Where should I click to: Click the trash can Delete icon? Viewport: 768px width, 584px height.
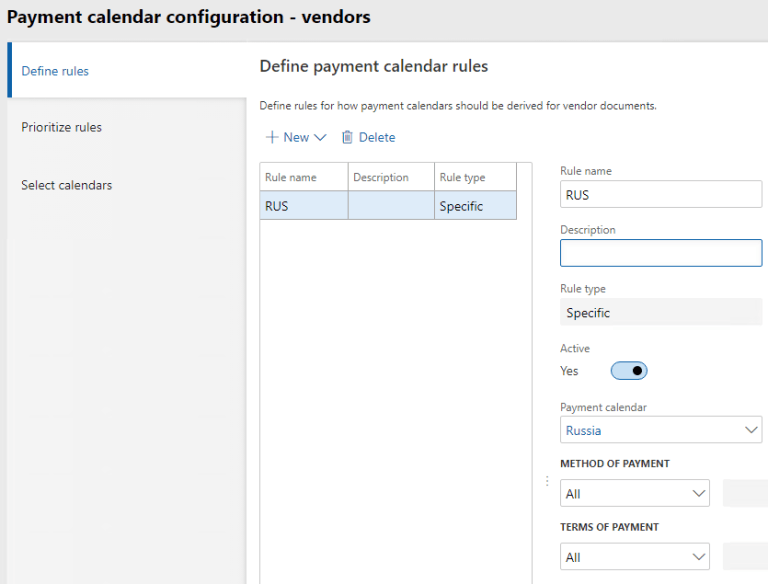347,137
